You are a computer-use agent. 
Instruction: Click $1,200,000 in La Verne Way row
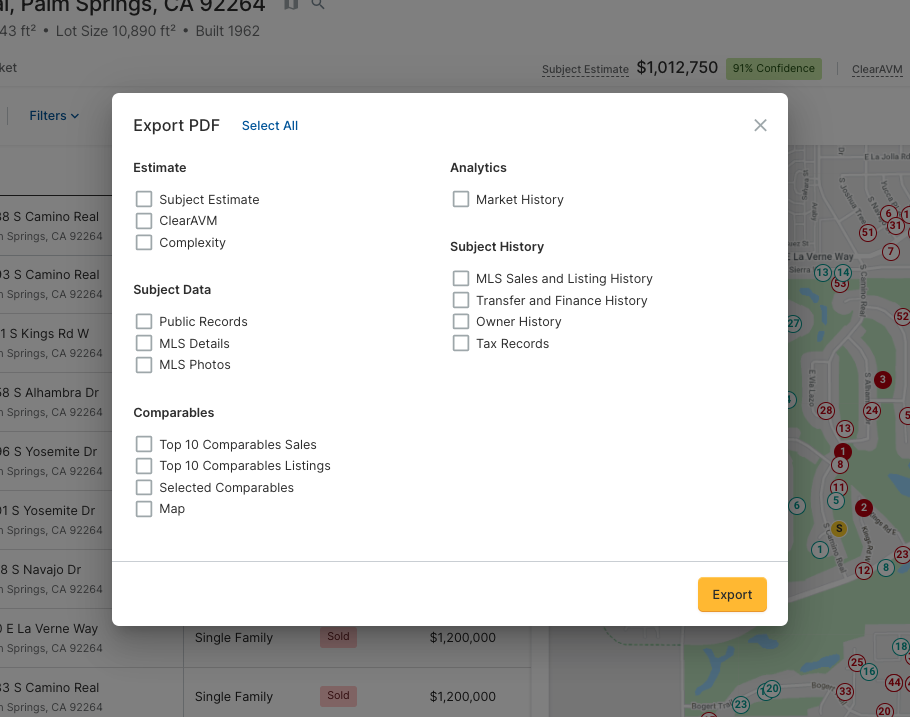(x=463, y=637)
